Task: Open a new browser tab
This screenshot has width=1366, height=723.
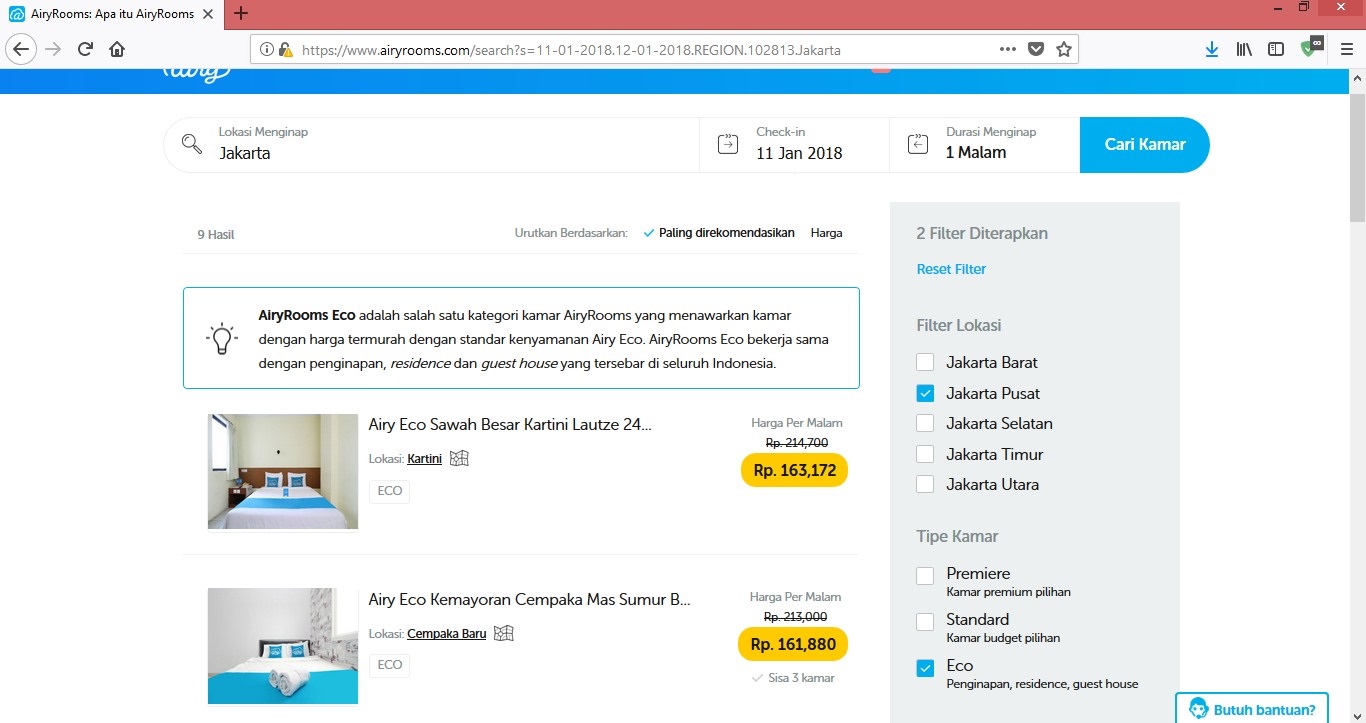Action: 241,14
